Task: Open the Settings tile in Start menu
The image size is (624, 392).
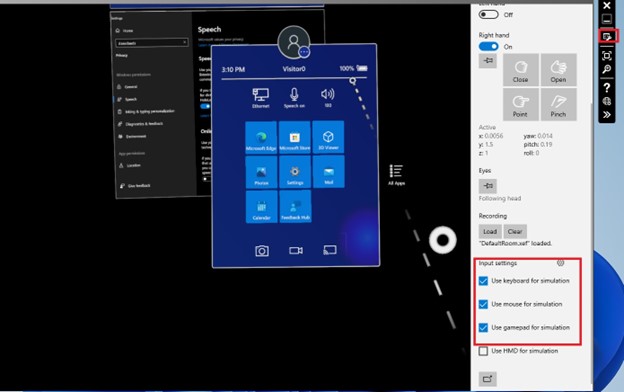Action: tap(295, 172)
